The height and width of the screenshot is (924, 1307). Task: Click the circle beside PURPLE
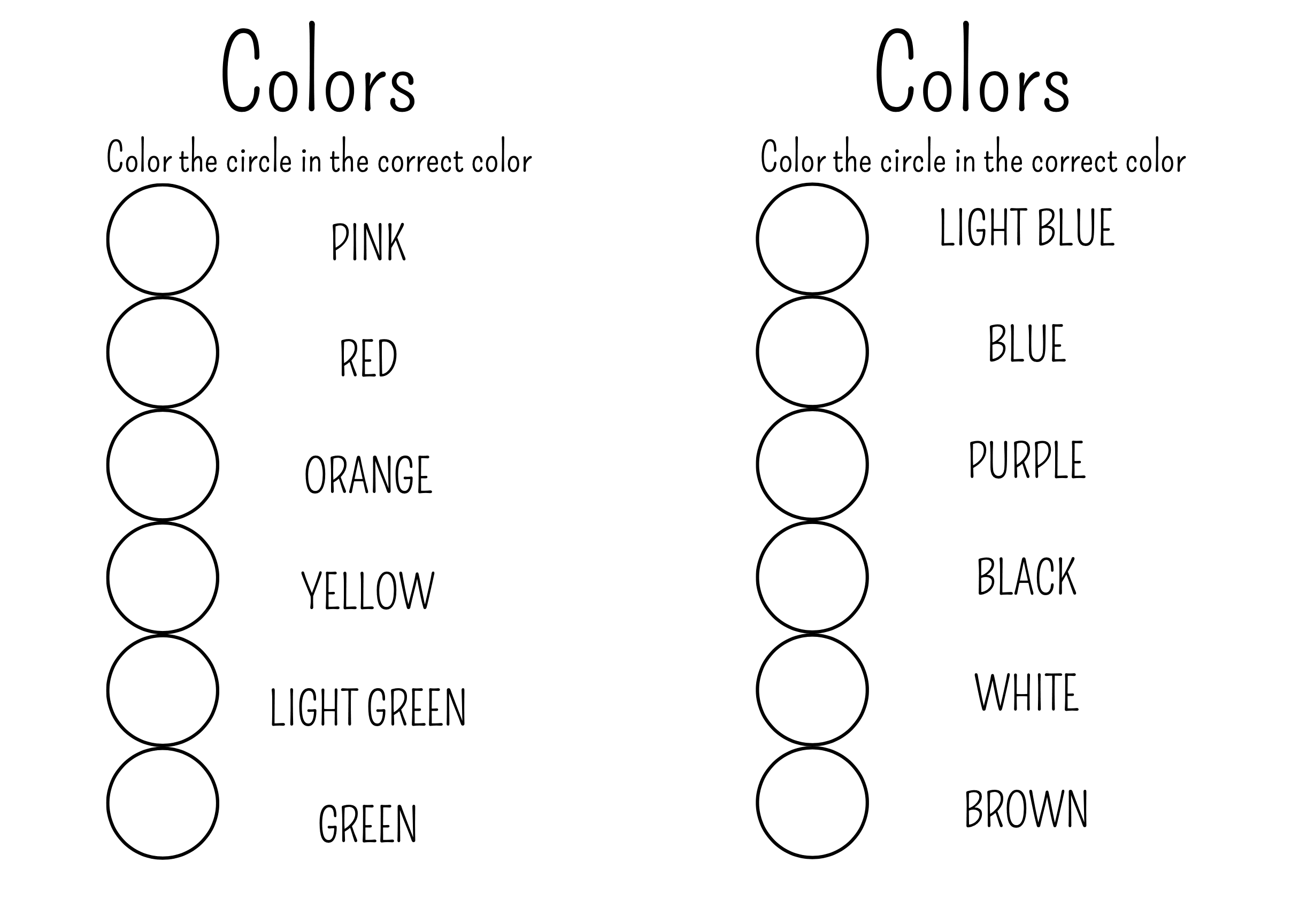click(x=812, y=464)
